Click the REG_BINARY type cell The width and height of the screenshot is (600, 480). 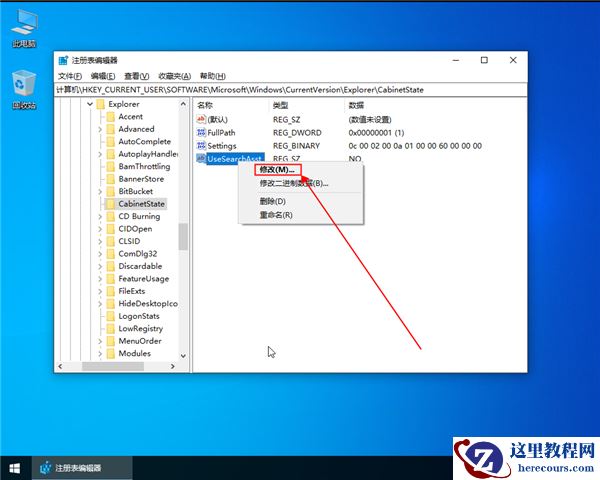click(x=296, y=145)
